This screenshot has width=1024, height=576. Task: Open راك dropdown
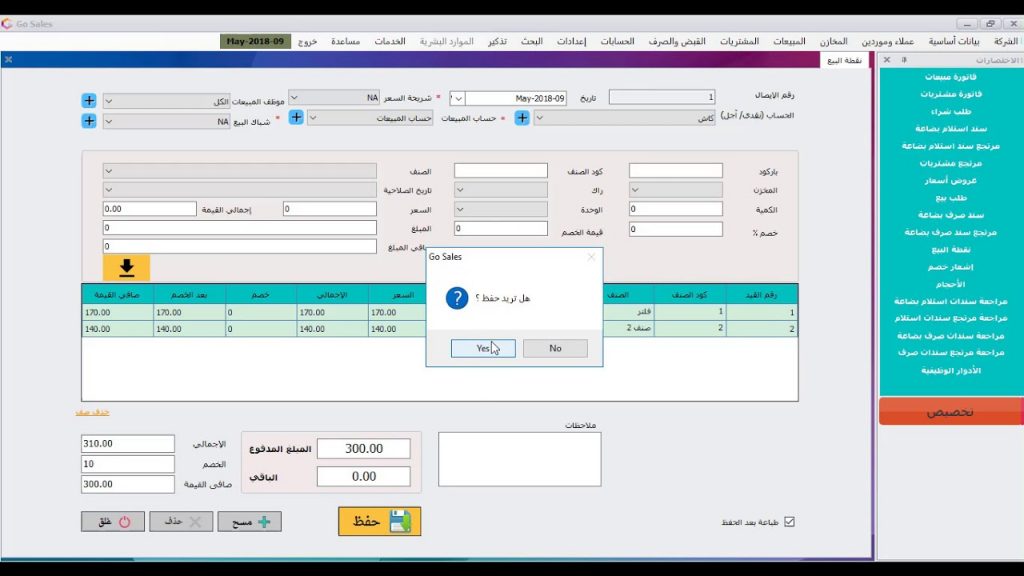[460, 190]
